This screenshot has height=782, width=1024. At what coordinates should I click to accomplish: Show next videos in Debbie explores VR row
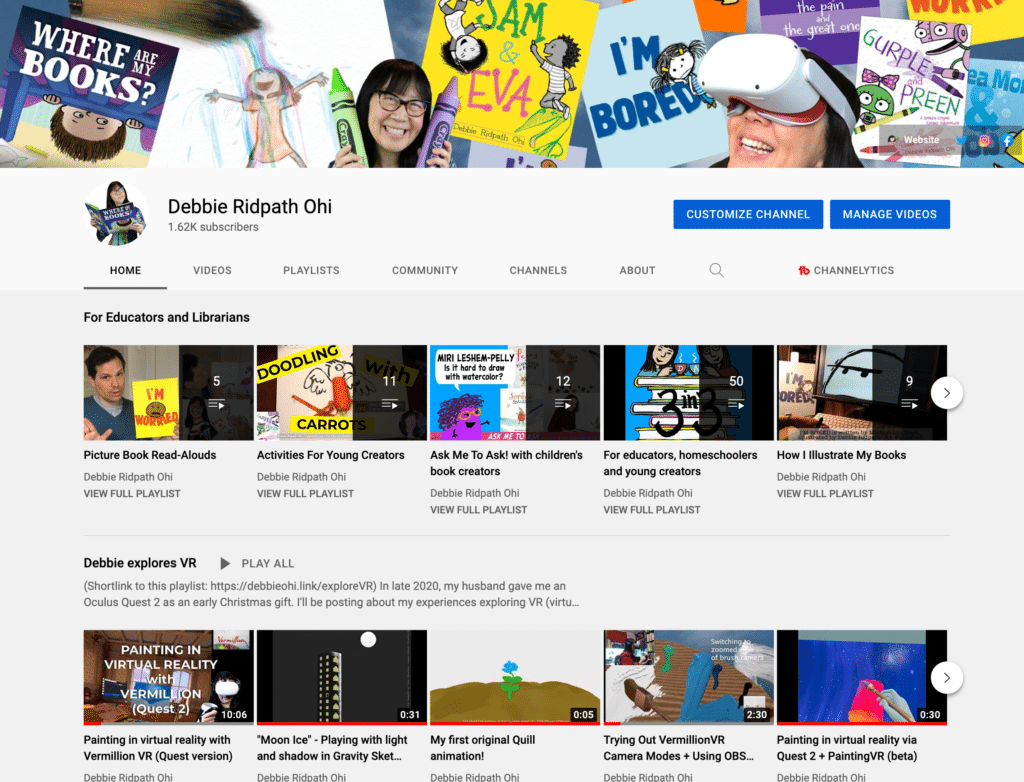pyautogui.click(x=946, y=677)
